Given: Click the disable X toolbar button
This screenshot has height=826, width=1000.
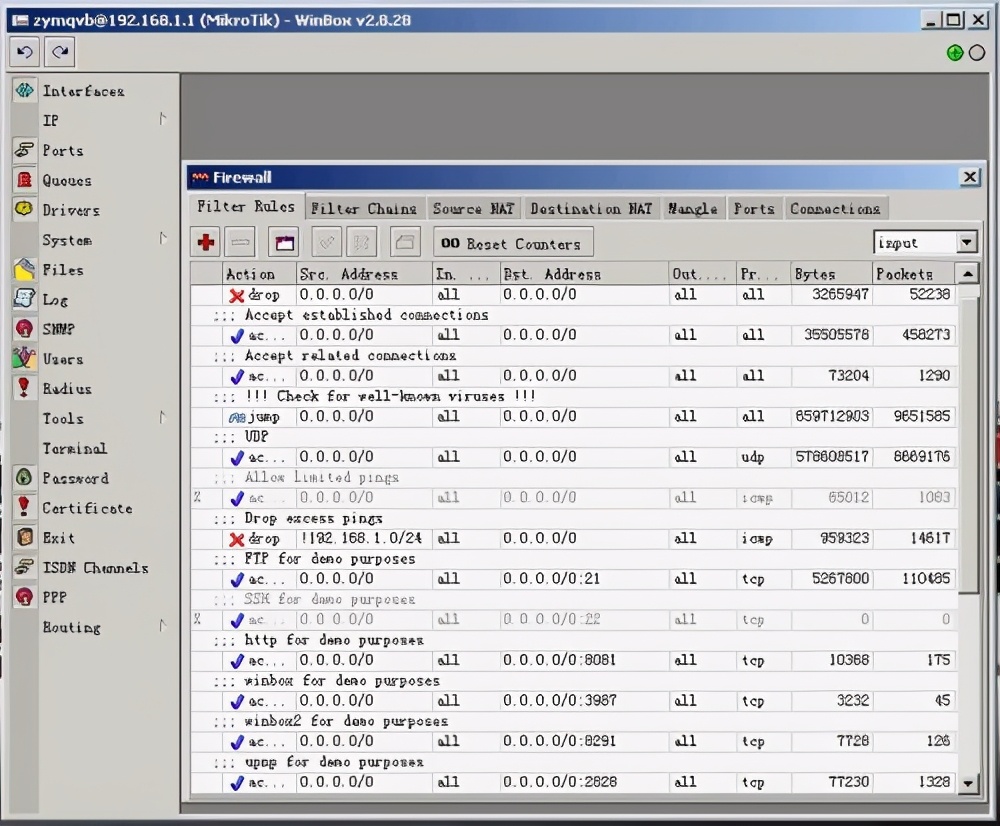Looking at the screenshot, I should click(x=362, y=242).
